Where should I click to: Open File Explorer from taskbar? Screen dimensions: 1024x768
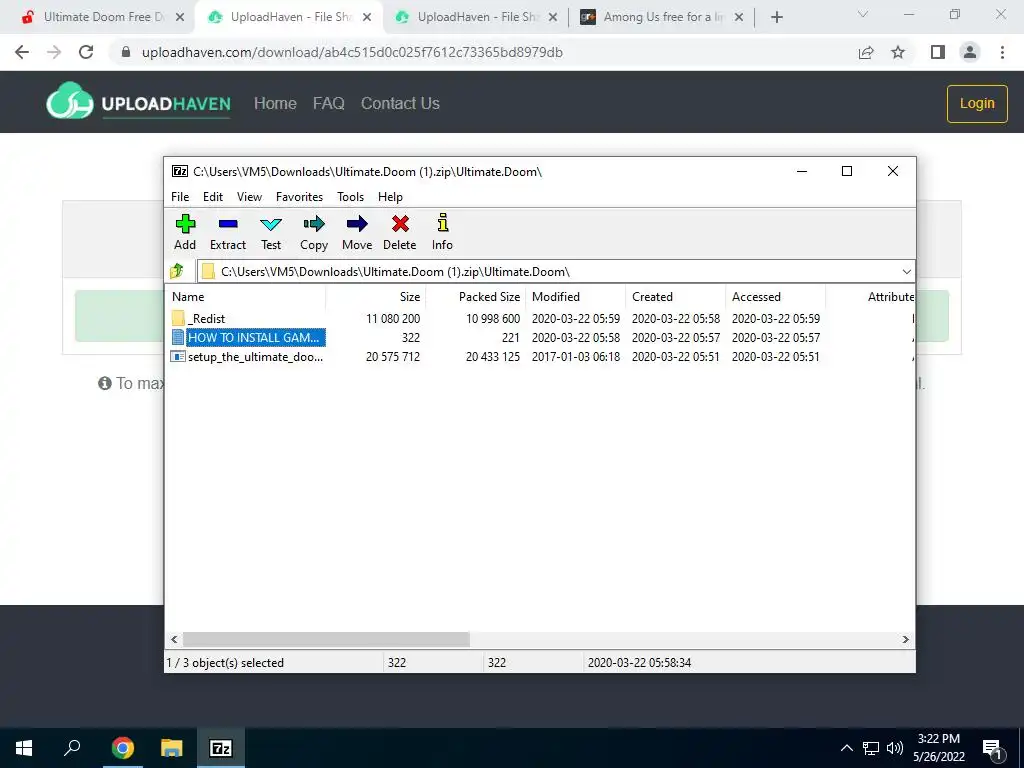(172, 748)
